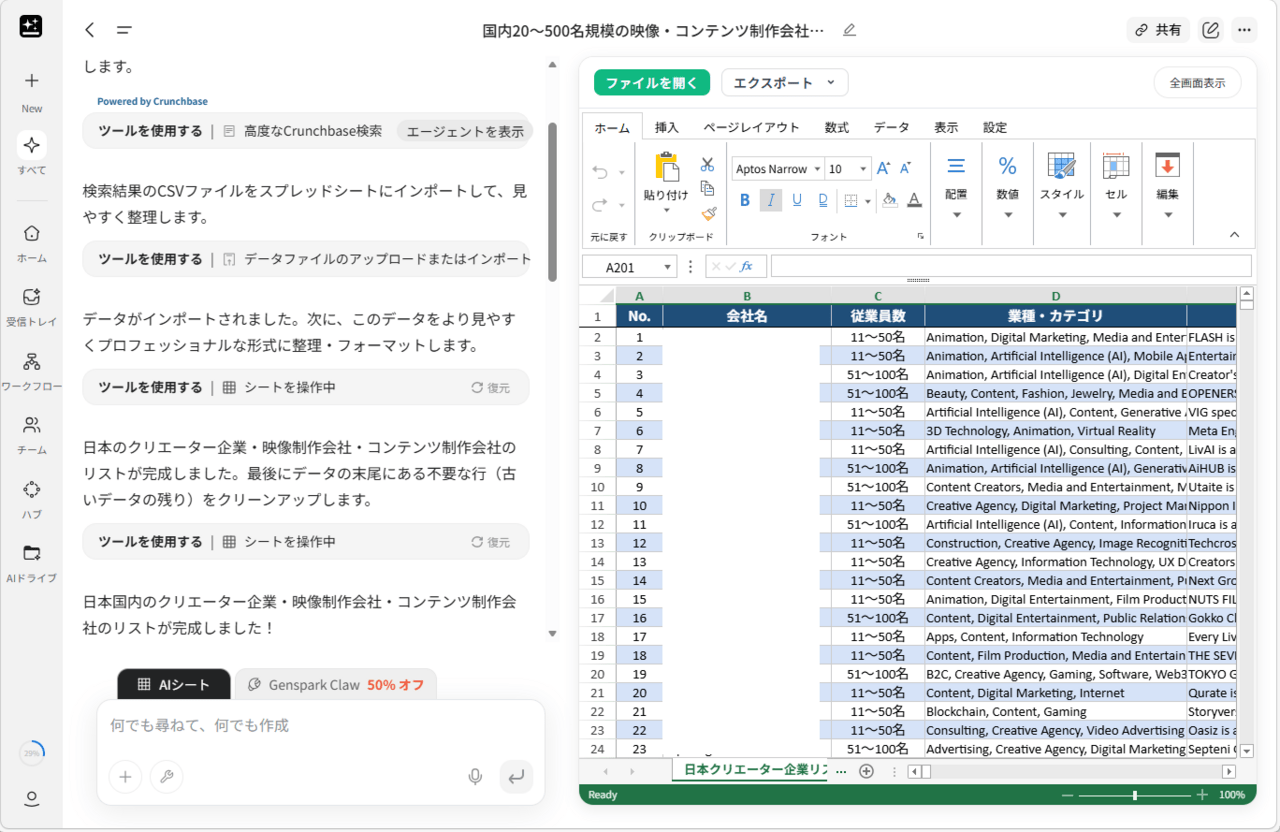This screenshot has width=1280, height=832.
Task: Click the format painter brush icon
Action: click(708, 213)
